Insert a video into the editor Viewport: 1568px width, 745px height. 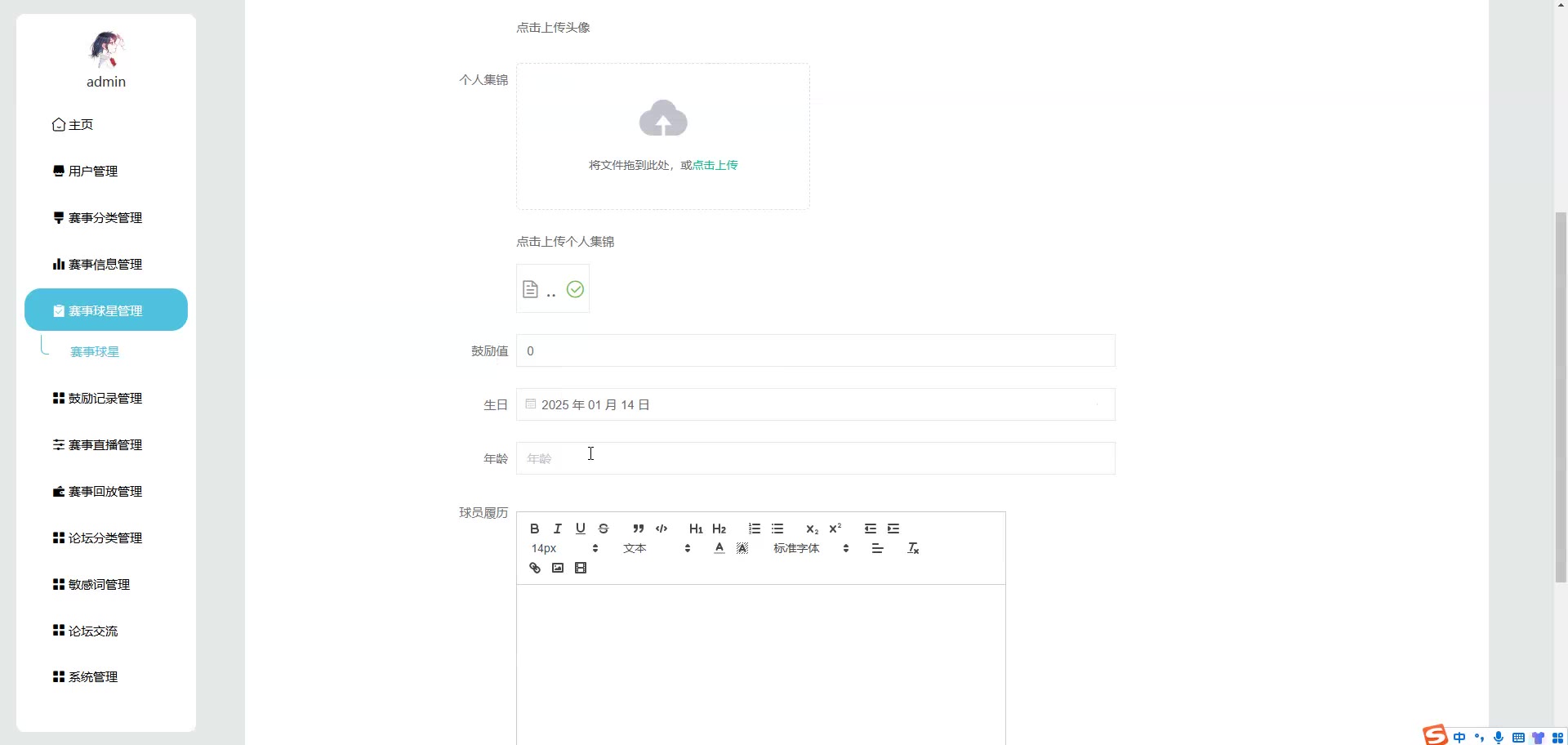tap(581, 568)
